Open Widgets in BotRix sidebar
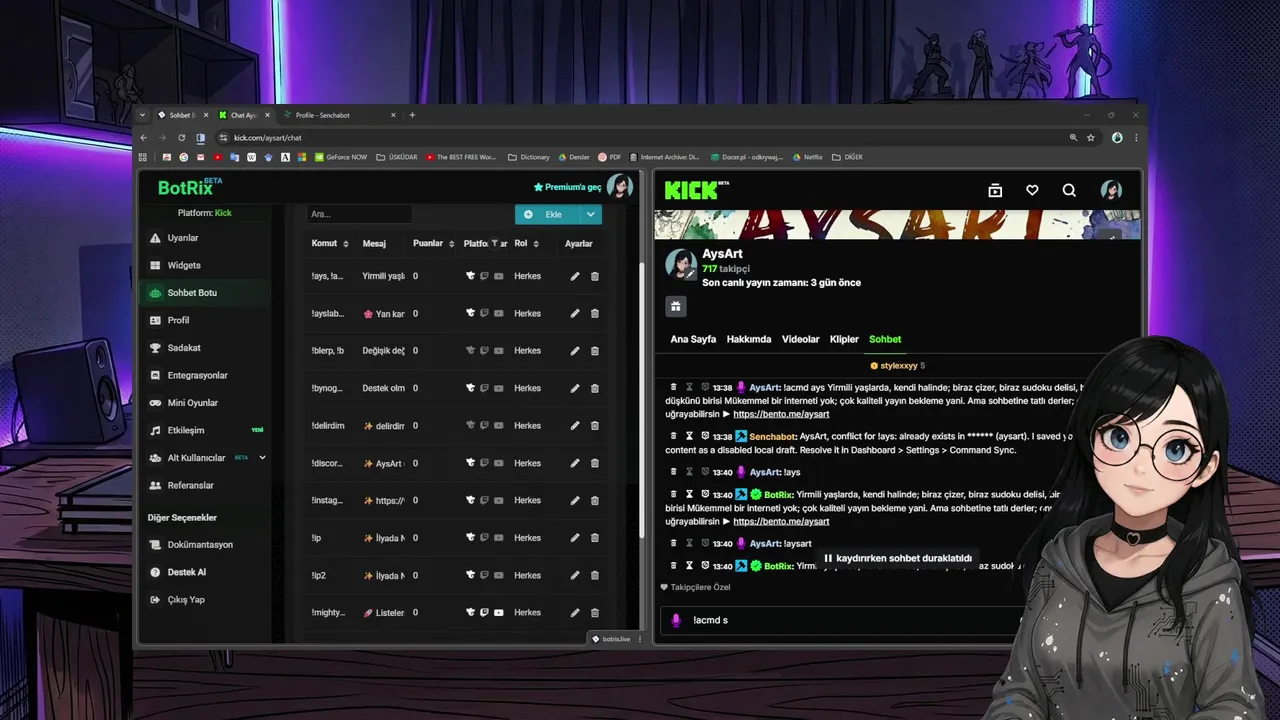Viewport: 1280px width, 720px height. pos(206,265)
